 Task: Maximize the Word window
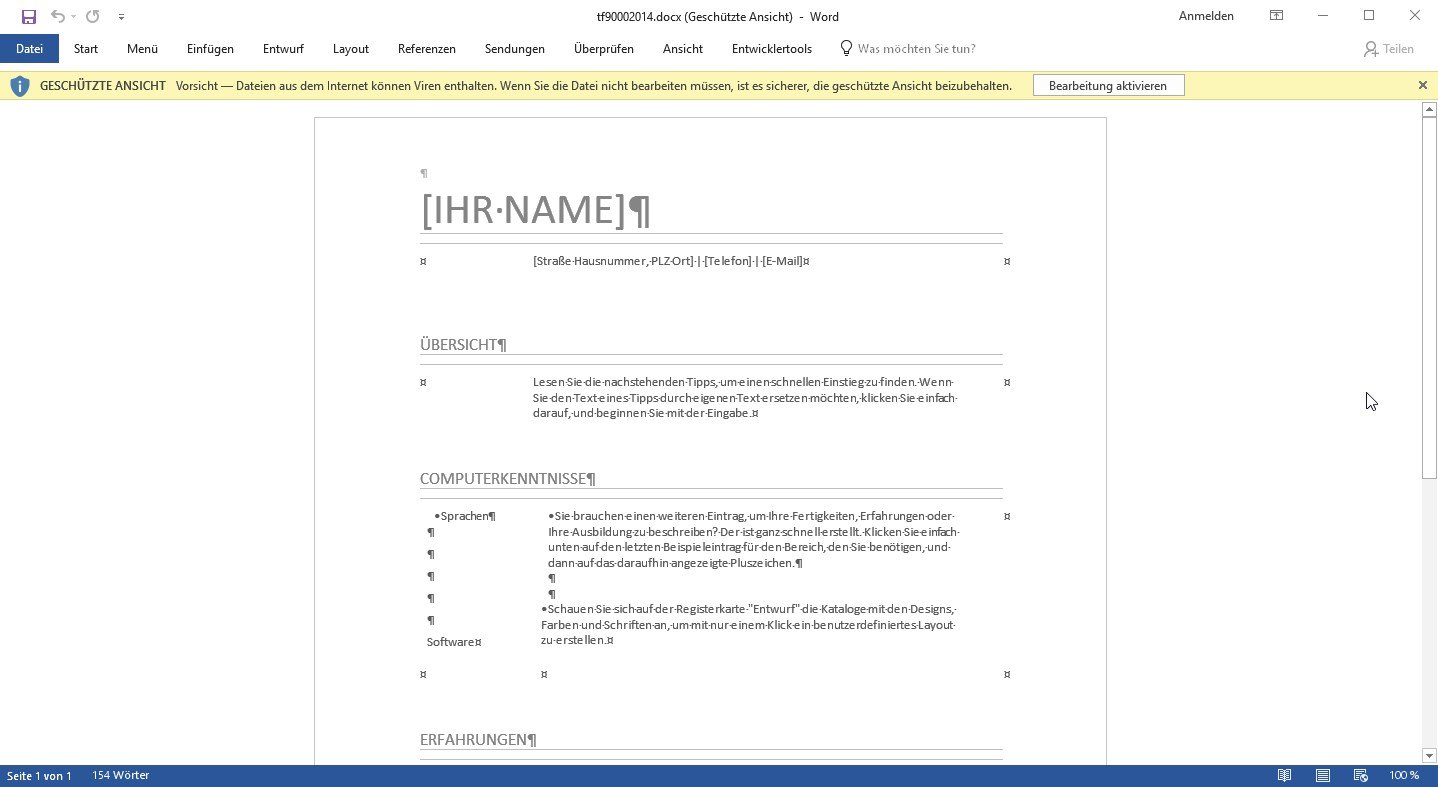point(1369,16)
